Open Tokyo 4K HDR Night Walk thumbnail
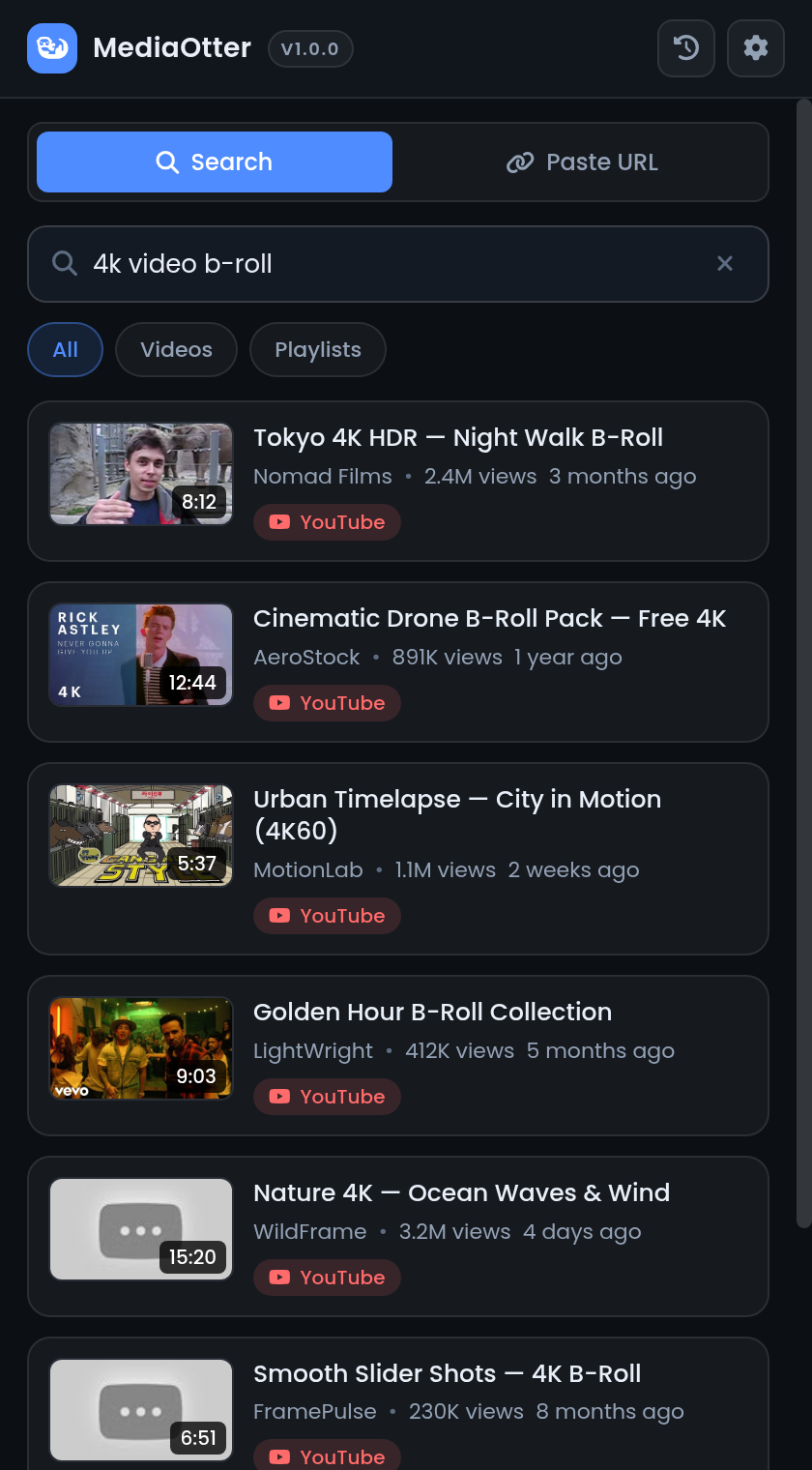This screenshot has width=812, height=1470. click(x=141, y=474)
